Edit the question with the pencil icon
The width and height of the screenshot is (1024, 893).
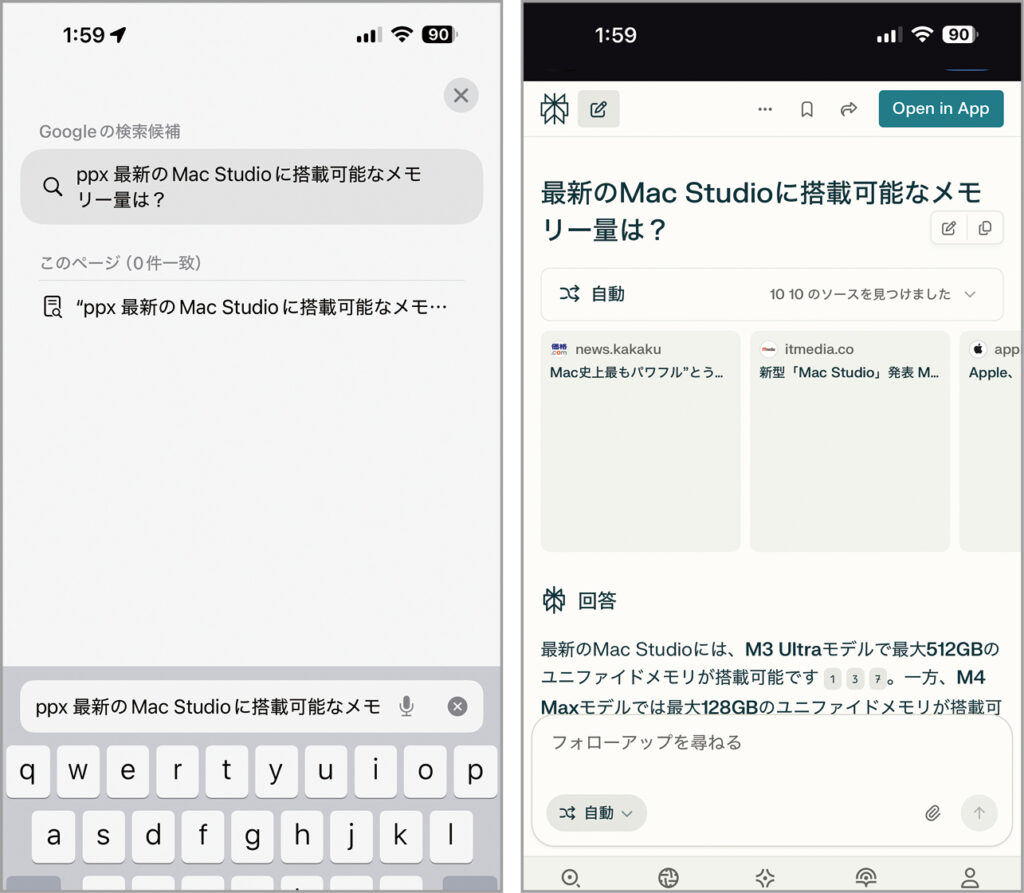pyautogui.click(x=949, y=228)
